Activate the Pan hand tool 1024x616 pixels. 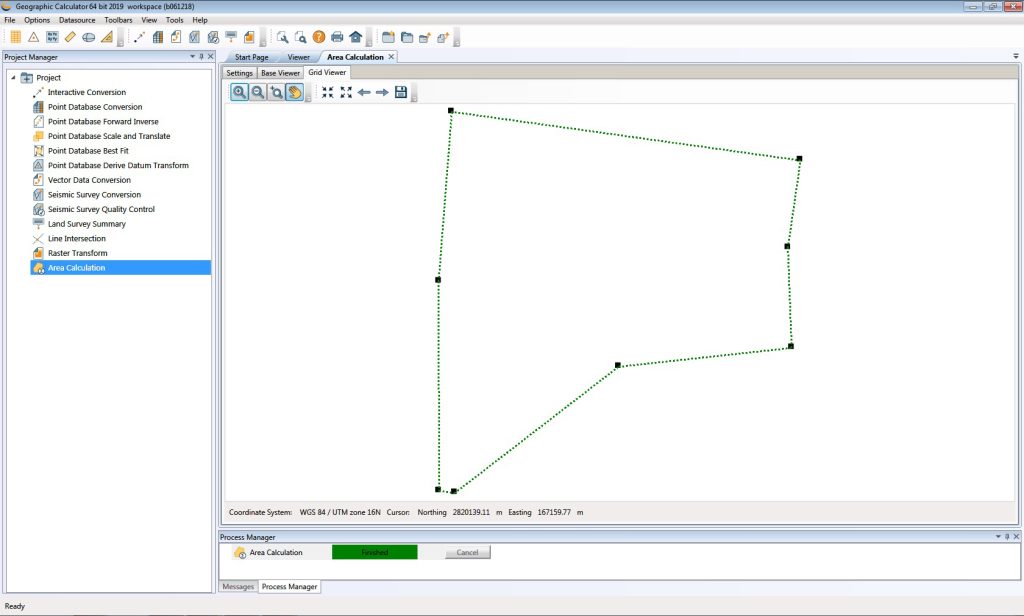(295, 92)
